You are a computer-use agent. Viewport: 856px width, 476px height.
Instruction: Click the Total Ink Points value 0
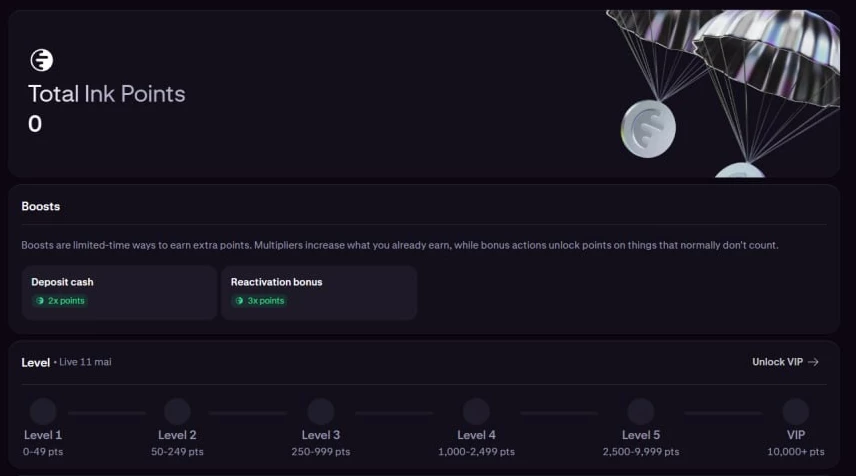[x=35, y=124]
